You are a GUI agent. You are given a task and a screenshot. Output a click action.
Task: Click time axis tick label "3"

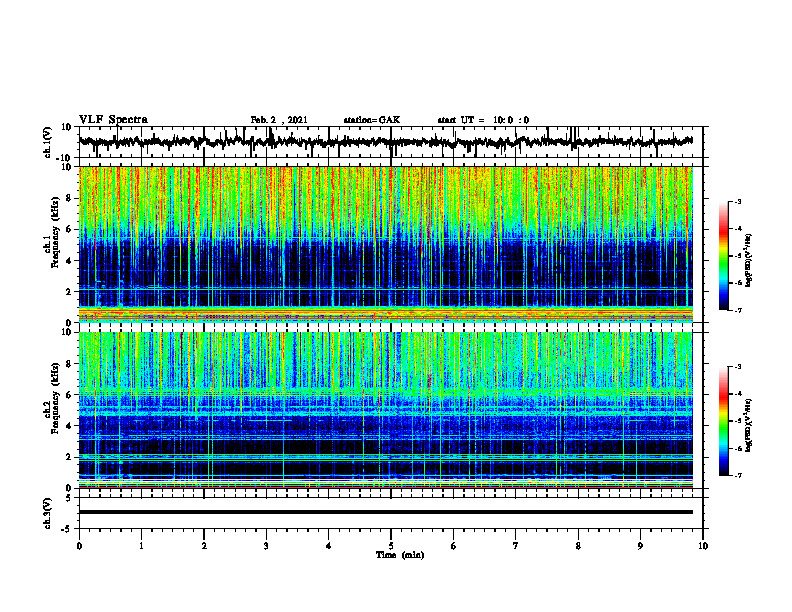point(266,546)
